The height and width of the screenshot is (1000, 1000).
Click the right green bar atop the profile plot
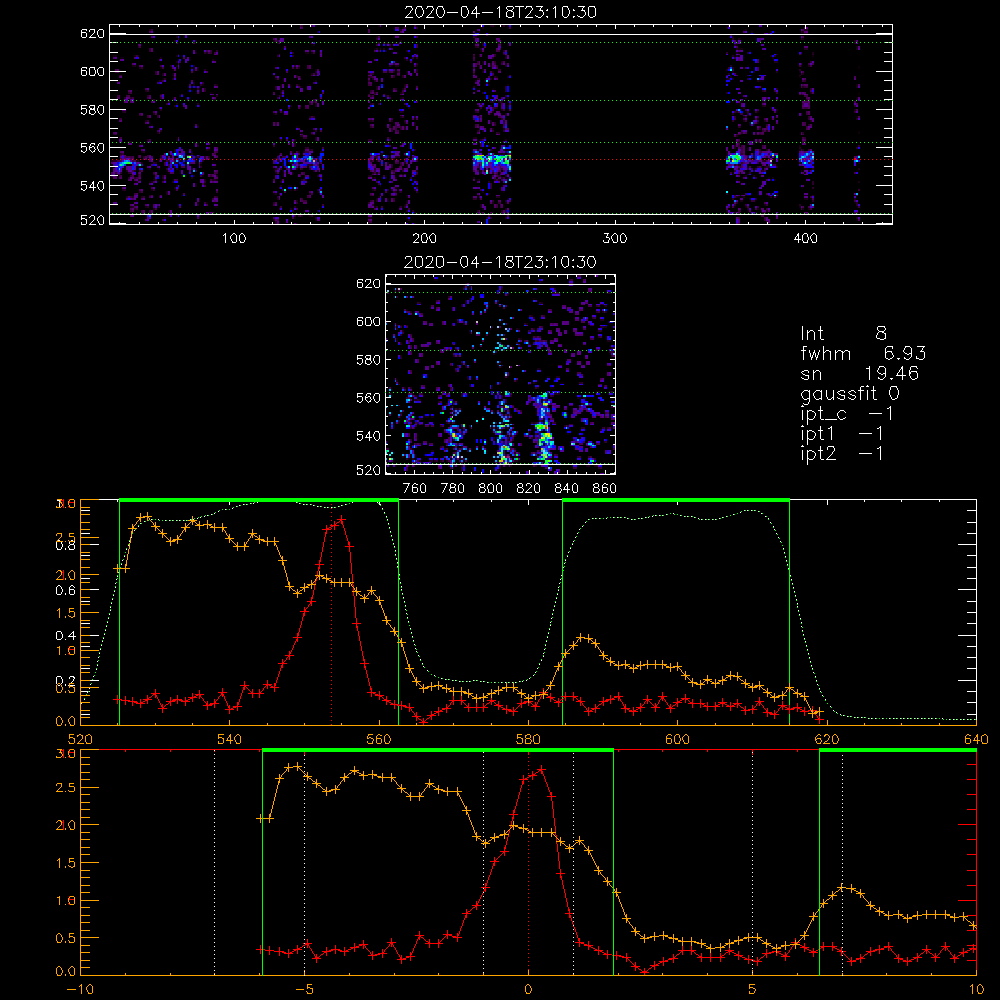676,501
